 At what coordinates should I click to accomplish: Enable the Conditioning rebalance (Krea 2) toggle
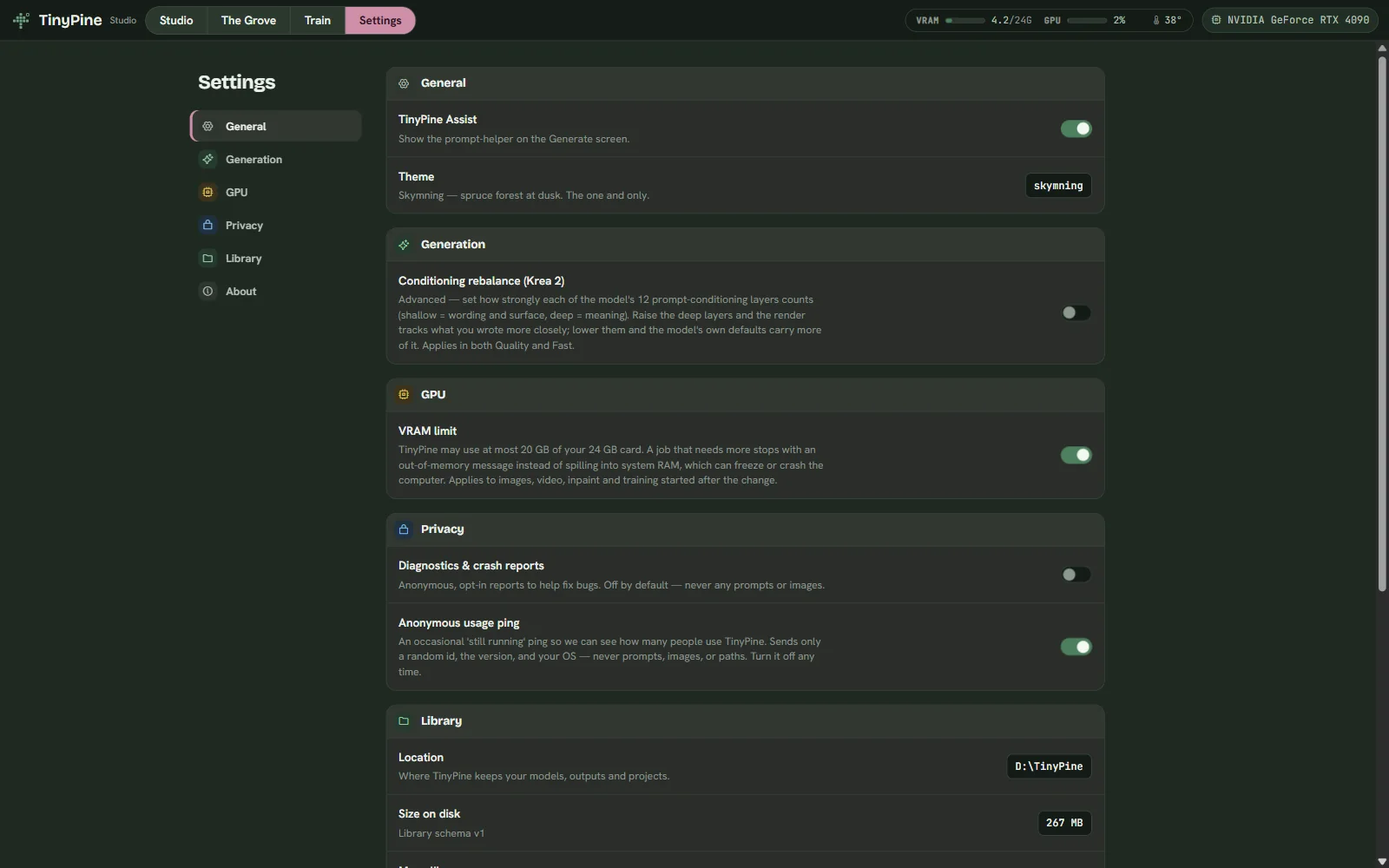[x=1076, y=312]
